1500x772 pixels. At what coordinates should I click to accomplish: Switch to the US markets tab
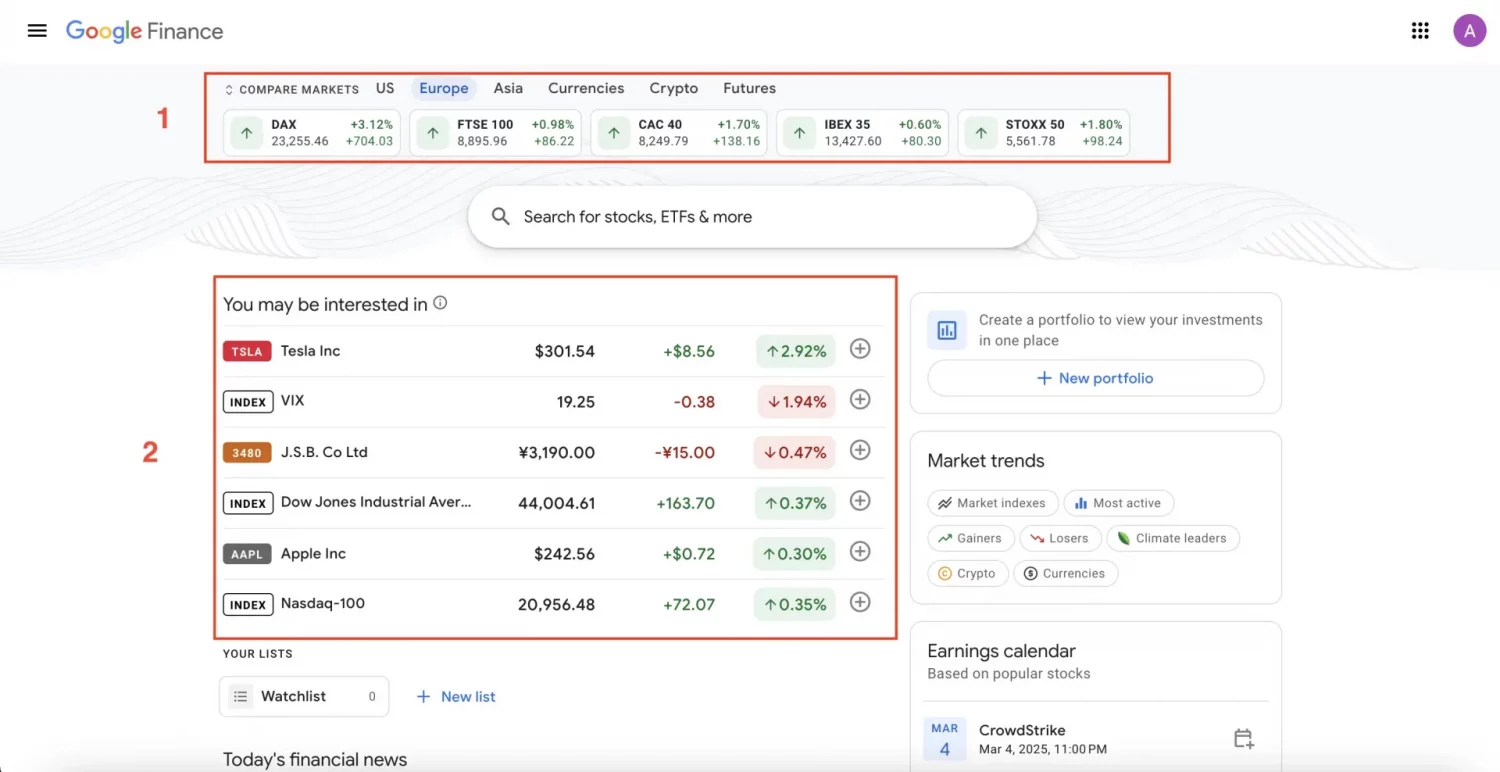pyautogui.click(x=385, y=88)
